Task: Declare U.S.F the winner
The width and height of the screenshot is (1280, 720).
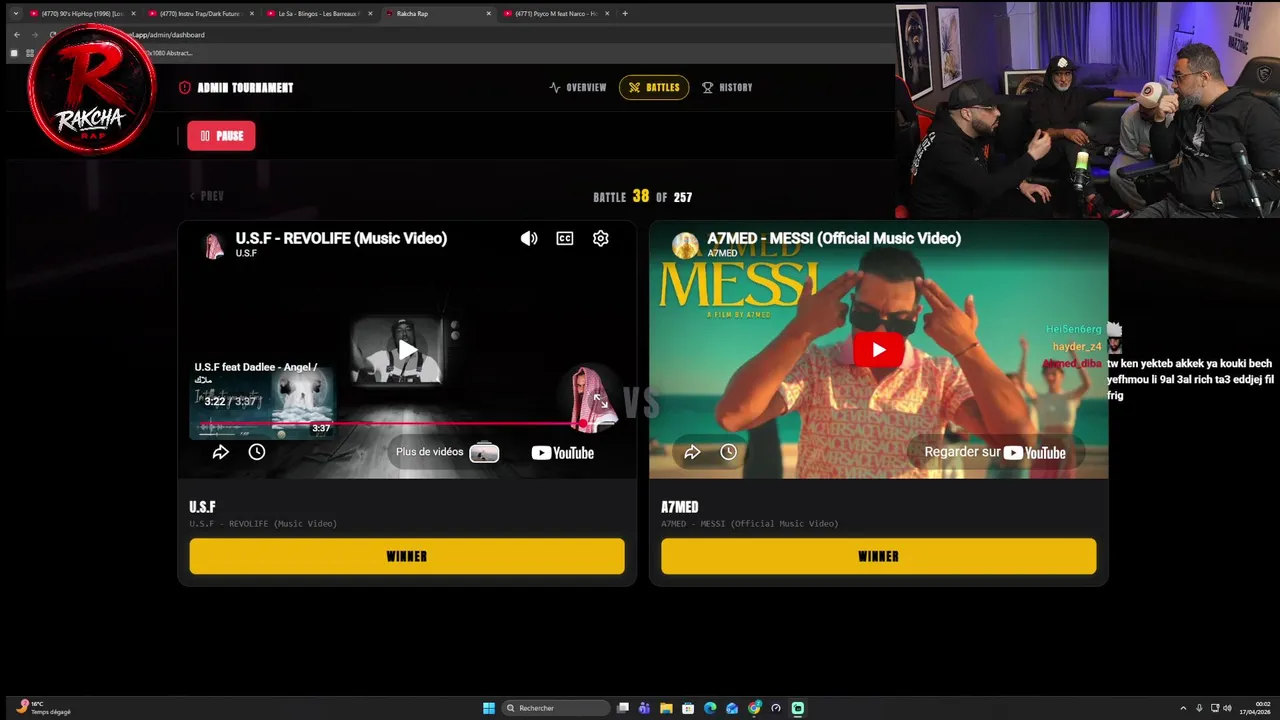Action: click(x=407, y=556)
